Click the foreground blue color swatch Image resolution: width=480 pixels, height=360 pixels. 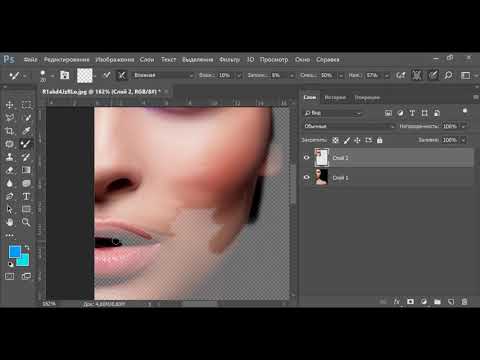point(14,252)
